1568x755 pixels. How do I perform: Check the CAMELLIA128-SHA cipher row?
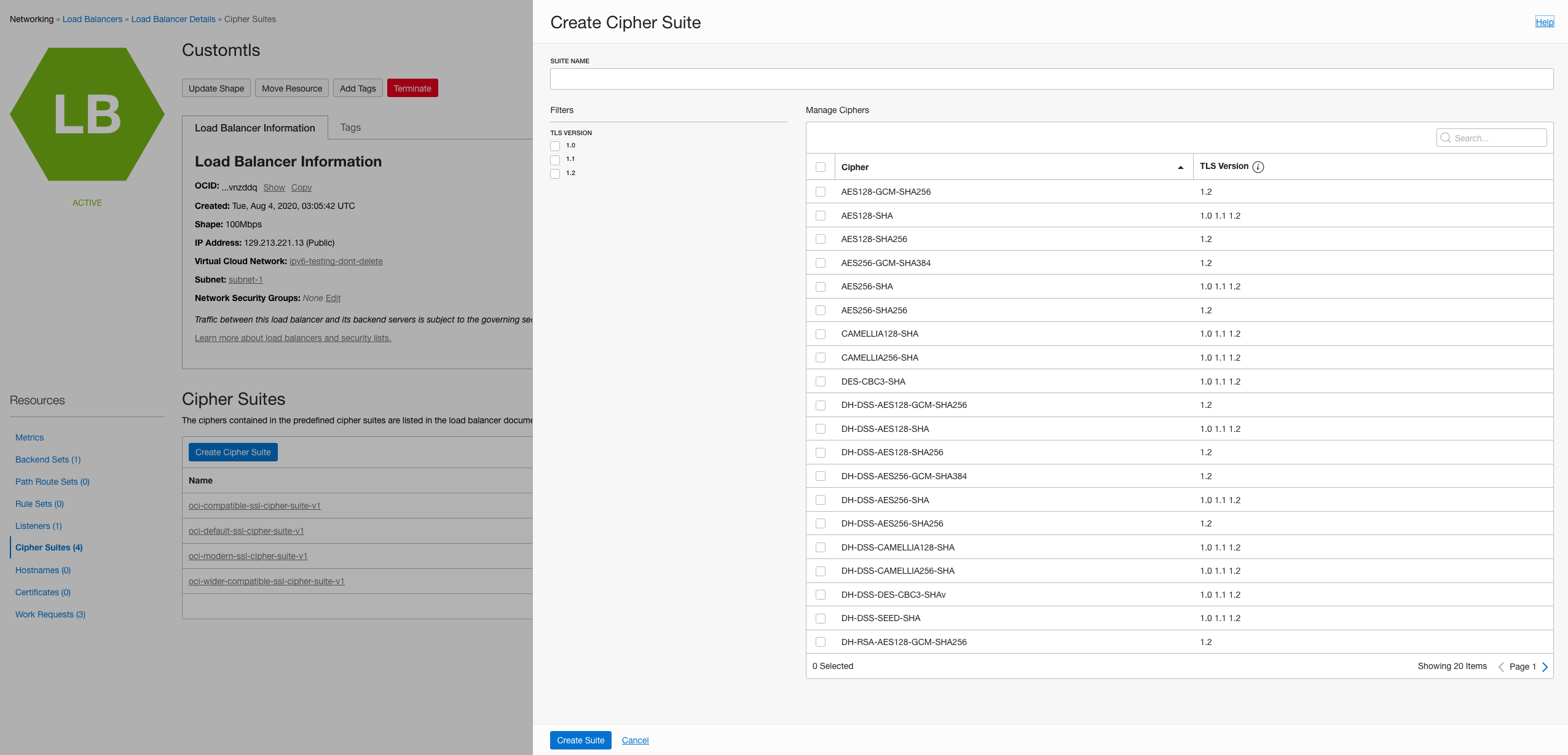pos(821,334)
